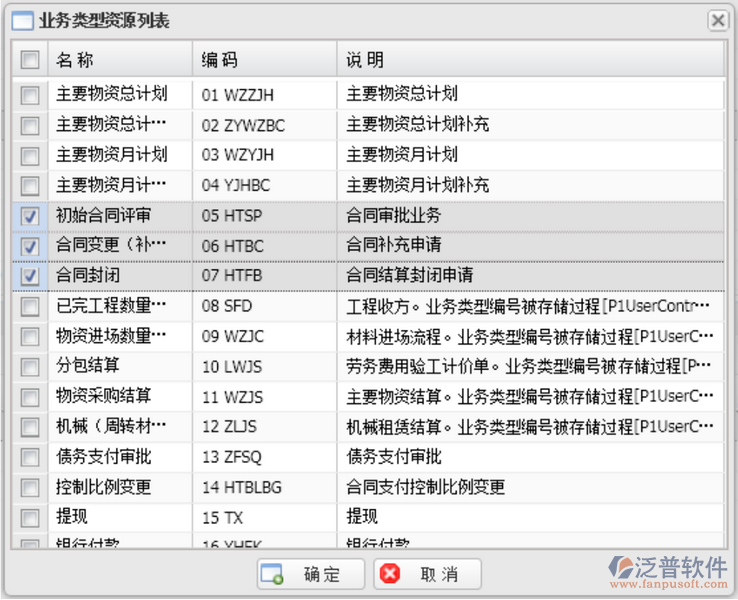Click the 说明 column header
Screen dimensions: 738x600
click(365, 60)
